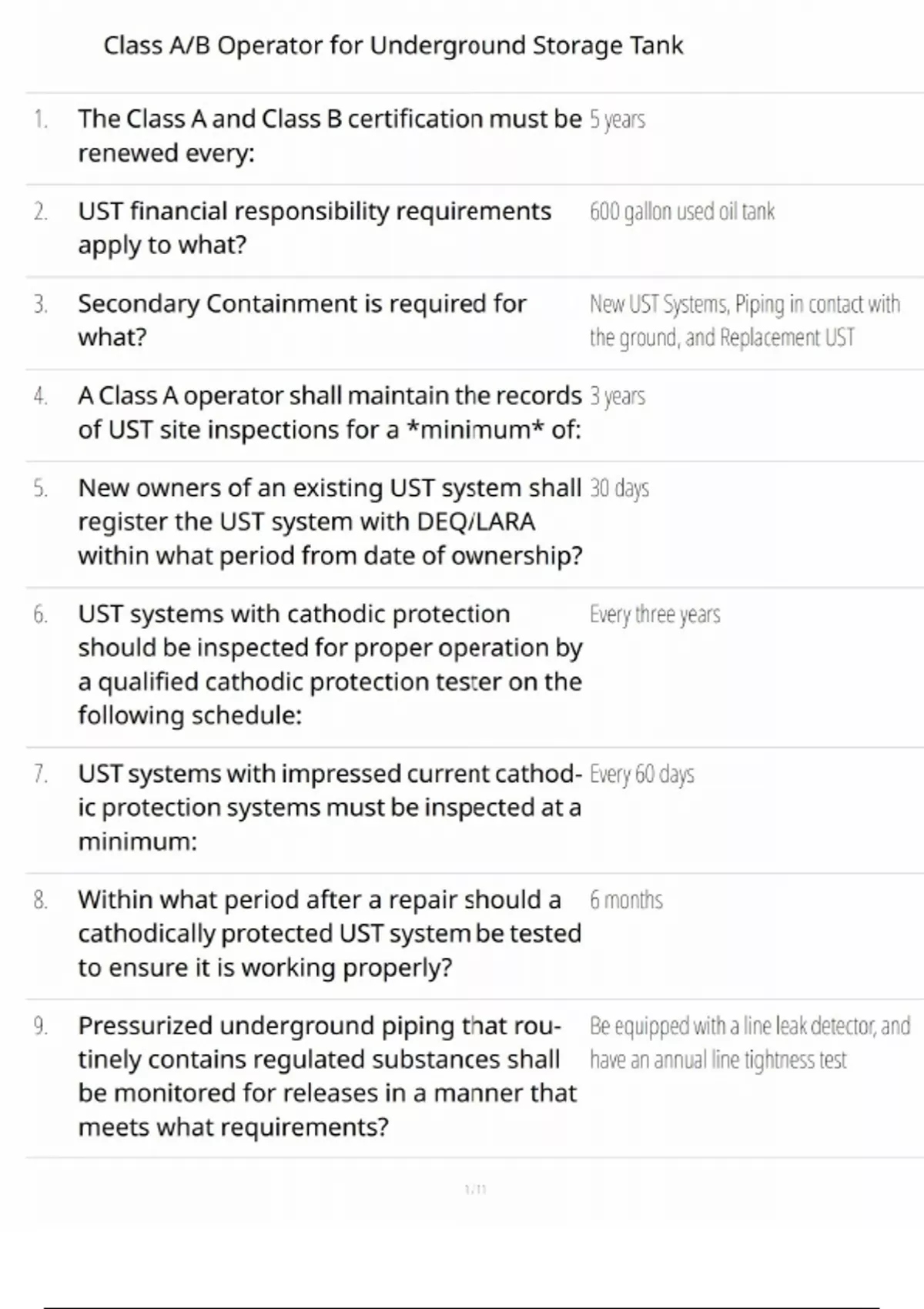Click the UST financial responsibility requirements question
The width and height of the screenshot is (924, 1309).
pos(314,228)
